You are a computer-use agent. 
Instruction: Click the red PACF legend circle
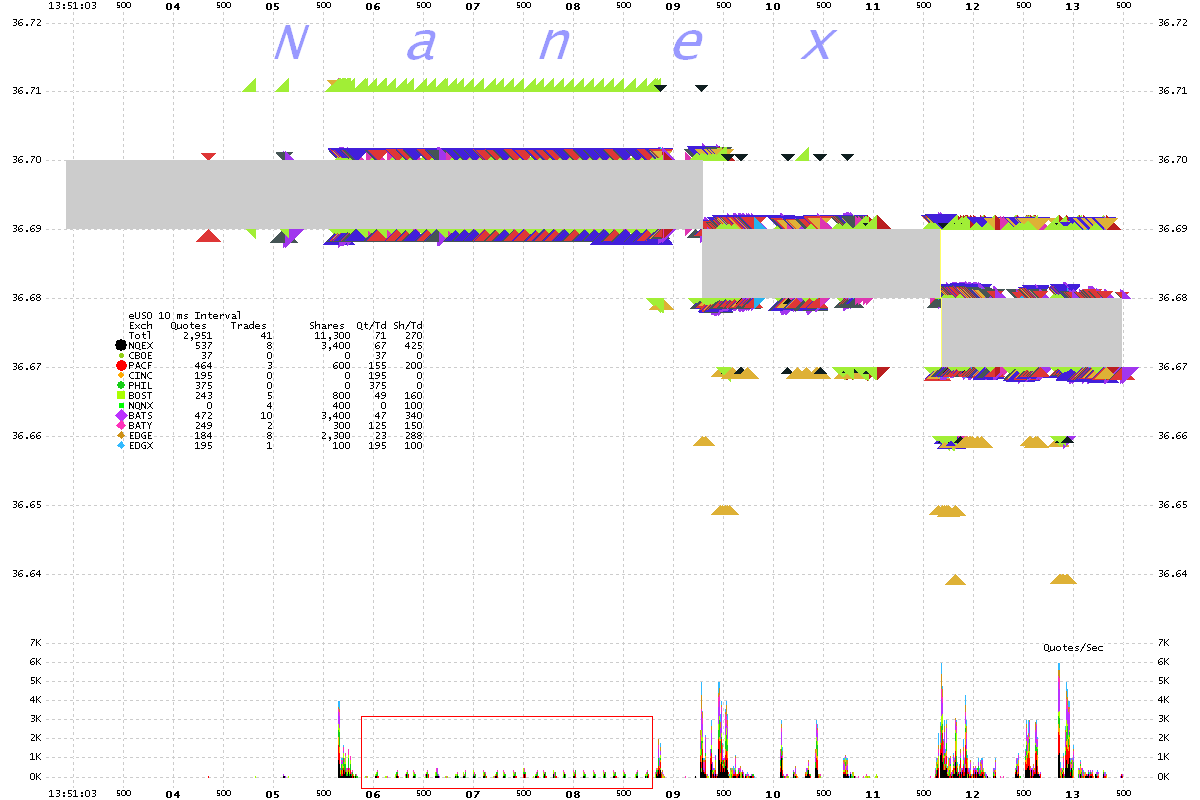pos(121,365)
